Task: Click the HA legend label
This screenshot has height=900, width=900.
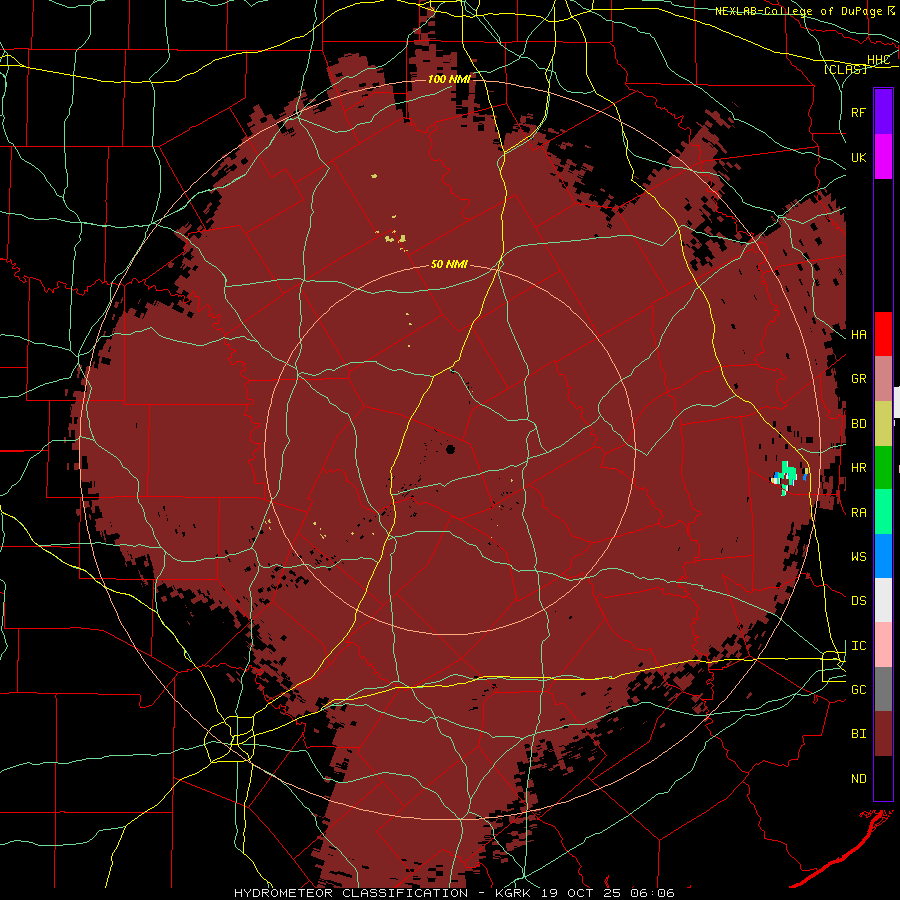Action: tap(859, 335)
